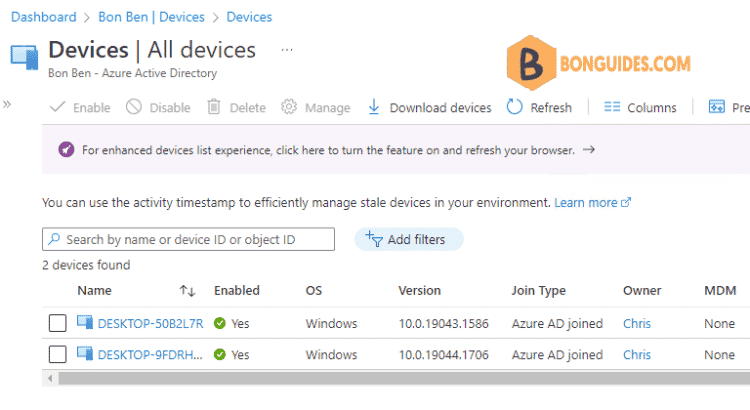Tick the checkbox for DESKTOP-9FDRH device
The width and height of the screenshot is (750, 410).
click(x=58, y=354)
